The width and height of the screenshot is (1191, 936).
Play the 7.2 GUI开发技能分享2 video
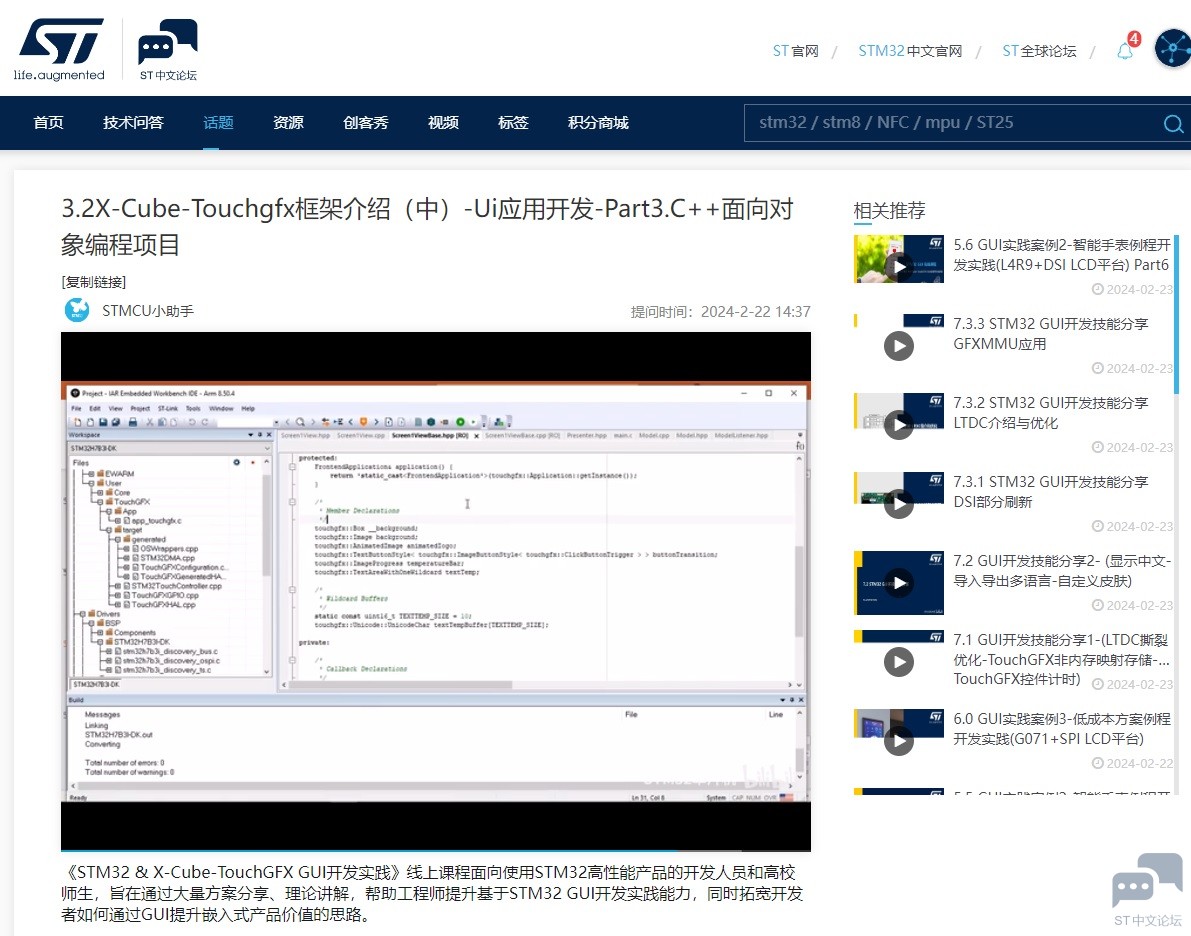[x=899, y=583]
